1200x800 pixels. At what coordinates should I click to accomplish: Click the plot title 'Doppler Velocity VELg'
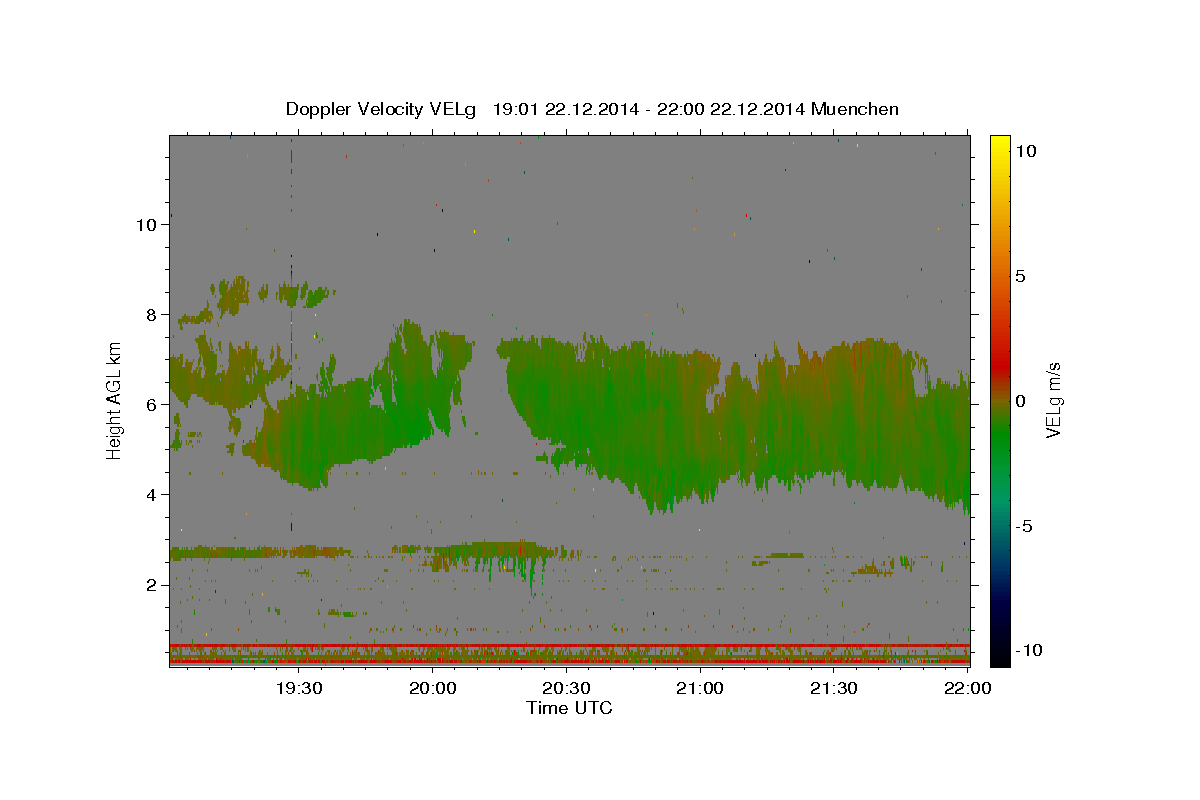point(379,109)
